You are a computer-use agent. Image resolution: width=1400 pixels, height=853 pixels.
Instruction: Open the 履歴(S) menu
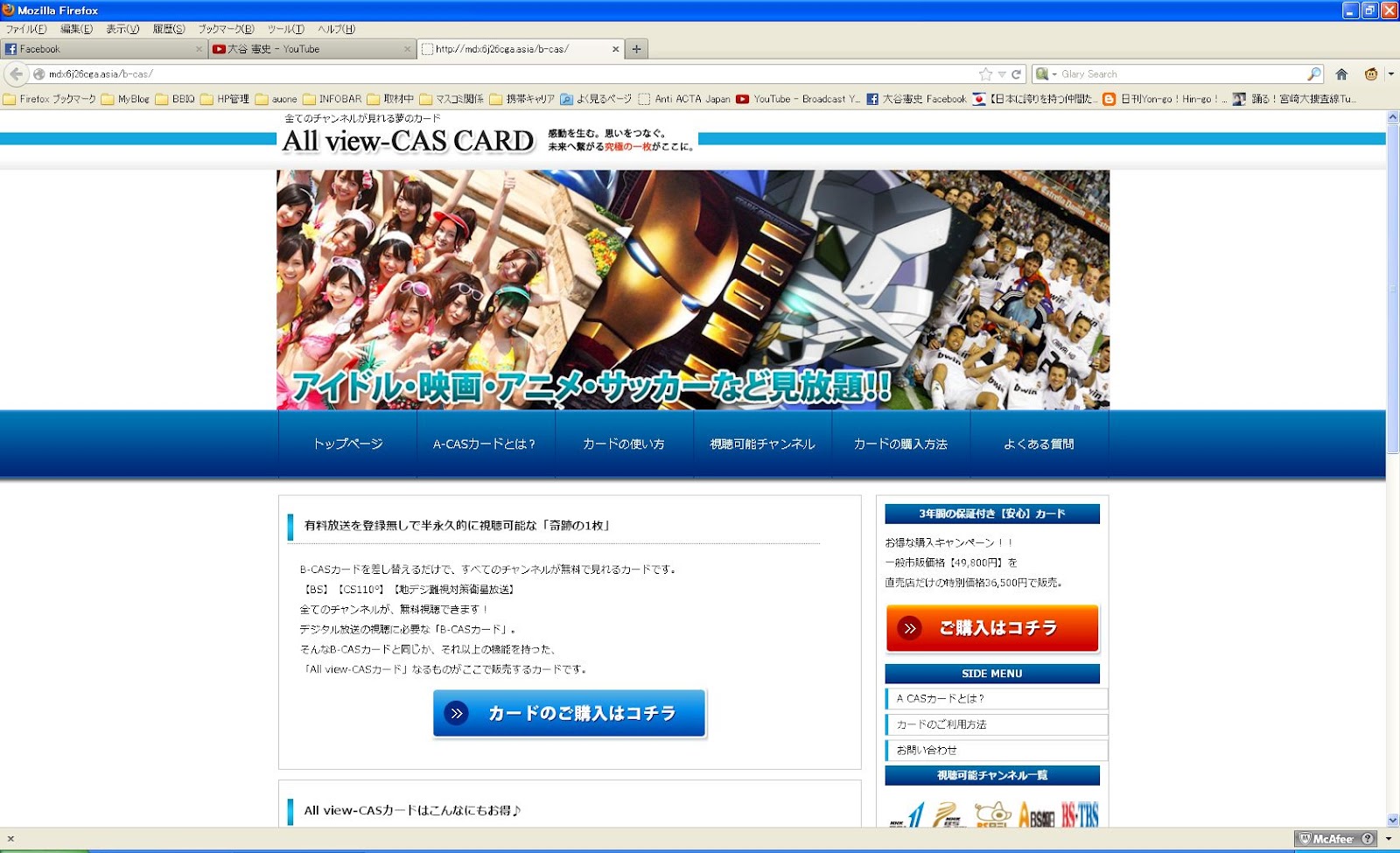tap(169, 29)
